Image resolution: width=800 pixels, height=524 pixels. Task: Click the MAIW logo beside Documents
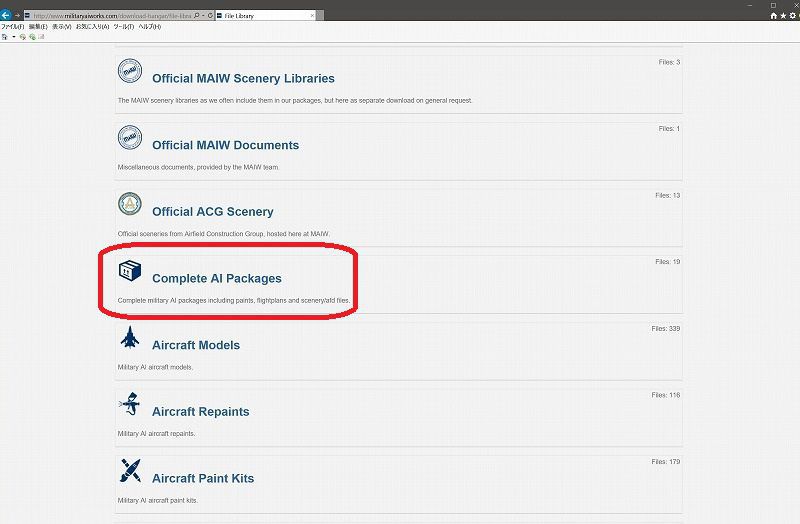tap(130, 137)
